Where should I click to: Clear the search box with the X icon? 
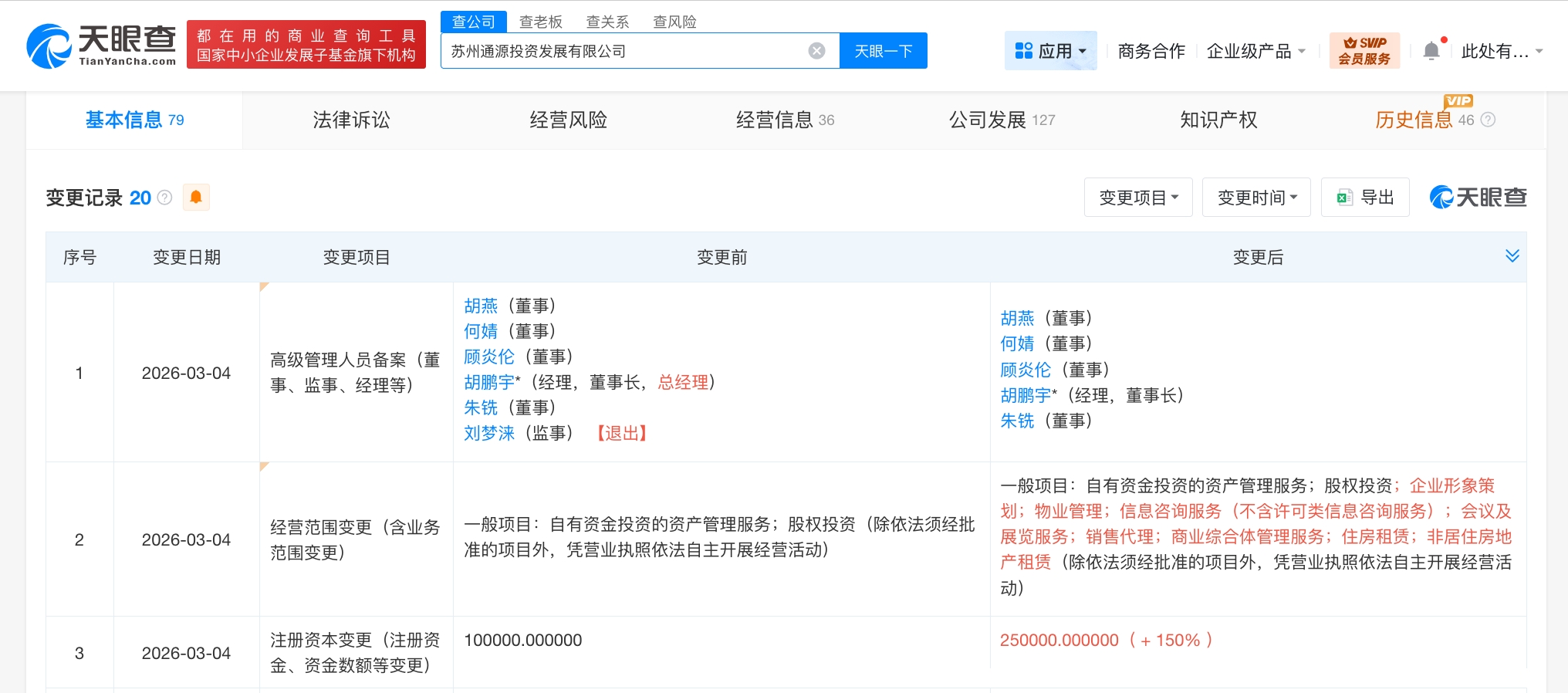tap(816, 51)
